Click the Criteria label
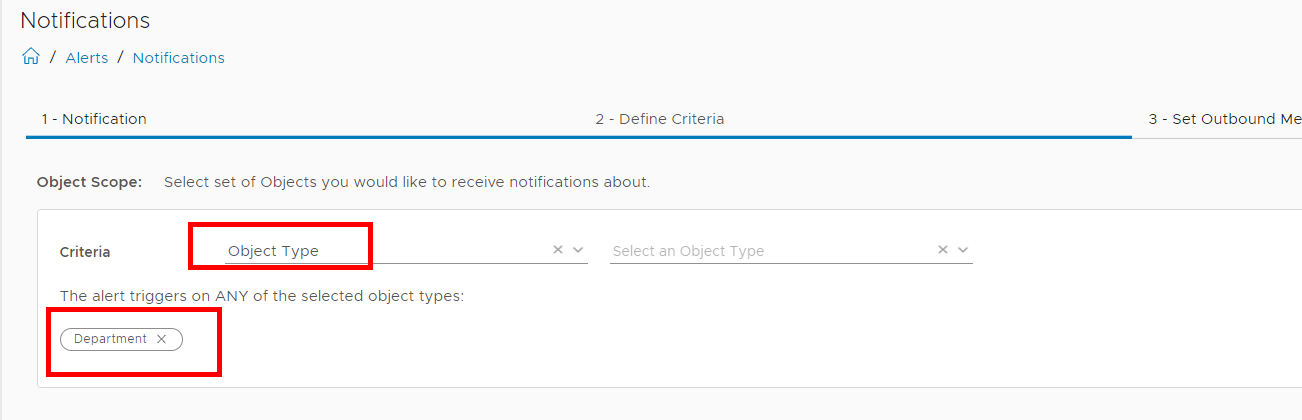The image size is (1302, 420). pos(85,252)
